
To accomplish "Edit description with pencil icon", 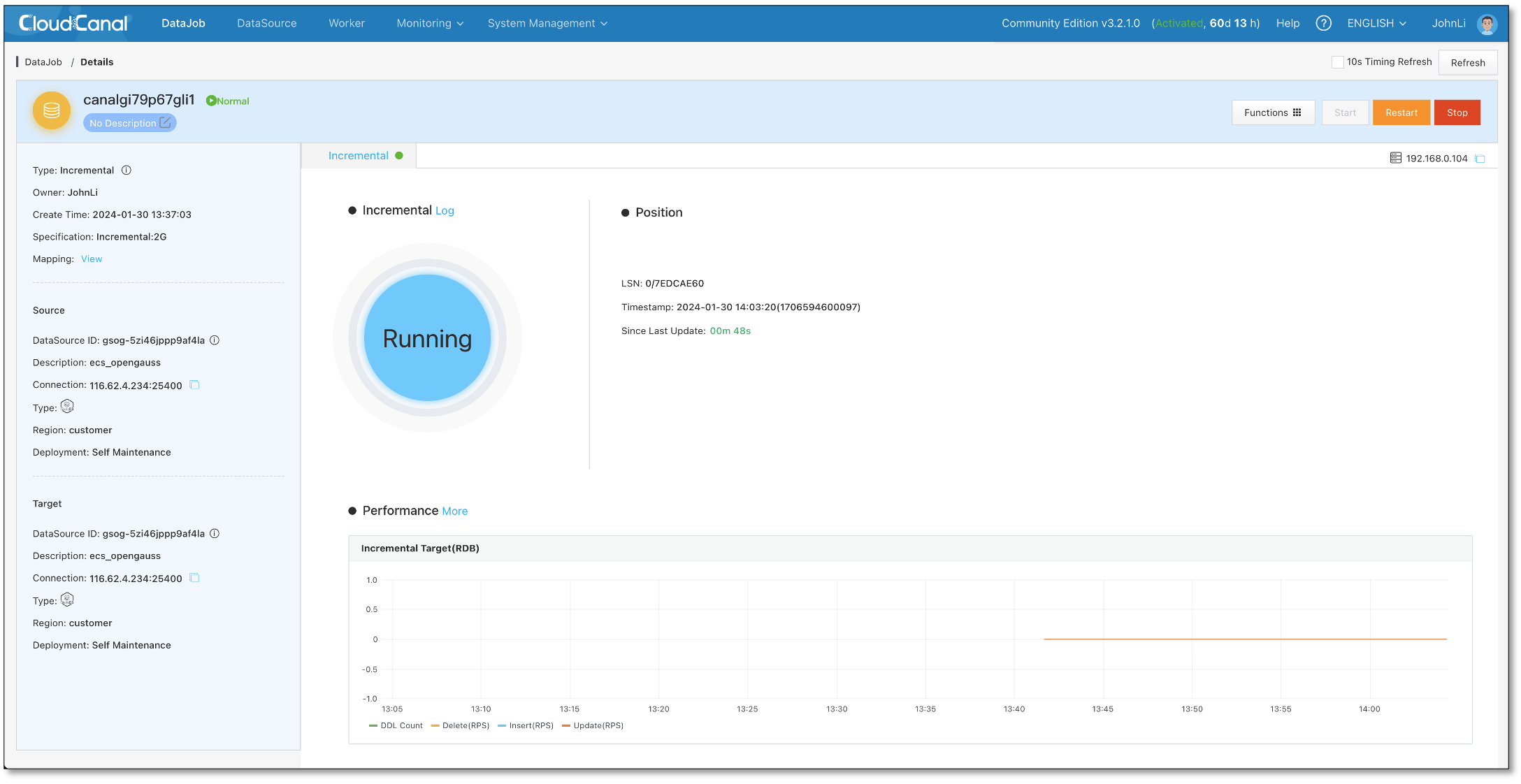I will click(x=165, y=122).
